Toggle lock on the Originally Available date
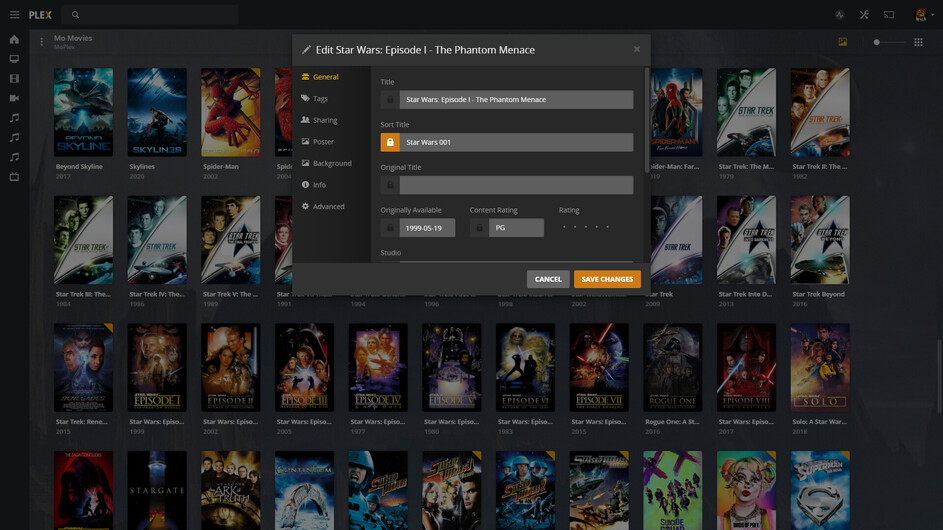 click(390, 227)
